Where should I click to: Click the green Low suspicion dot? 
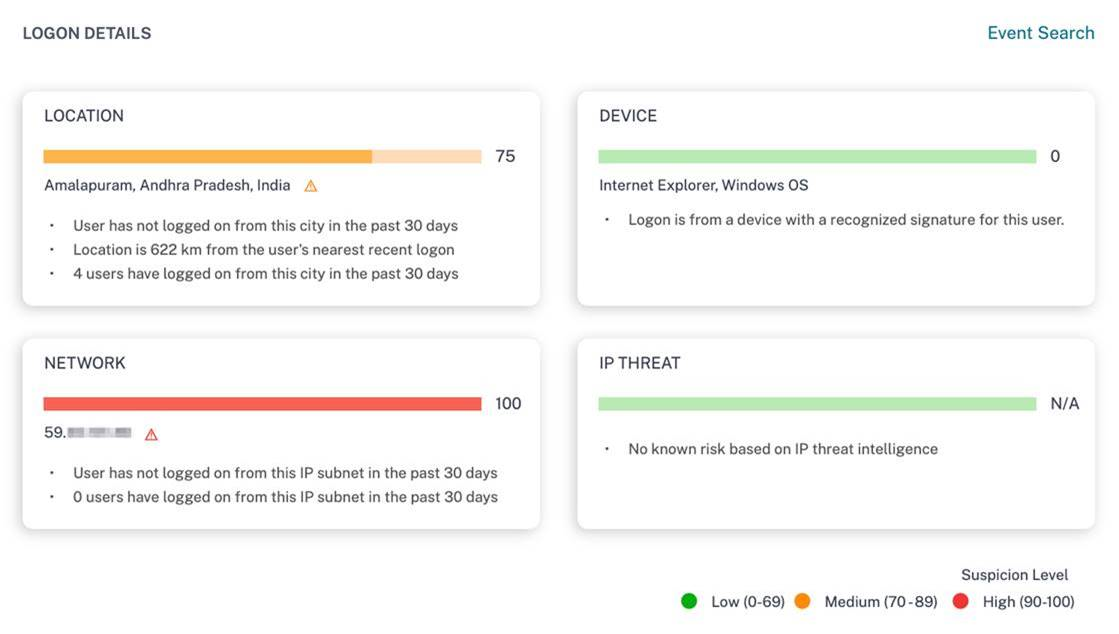point(689,601)
